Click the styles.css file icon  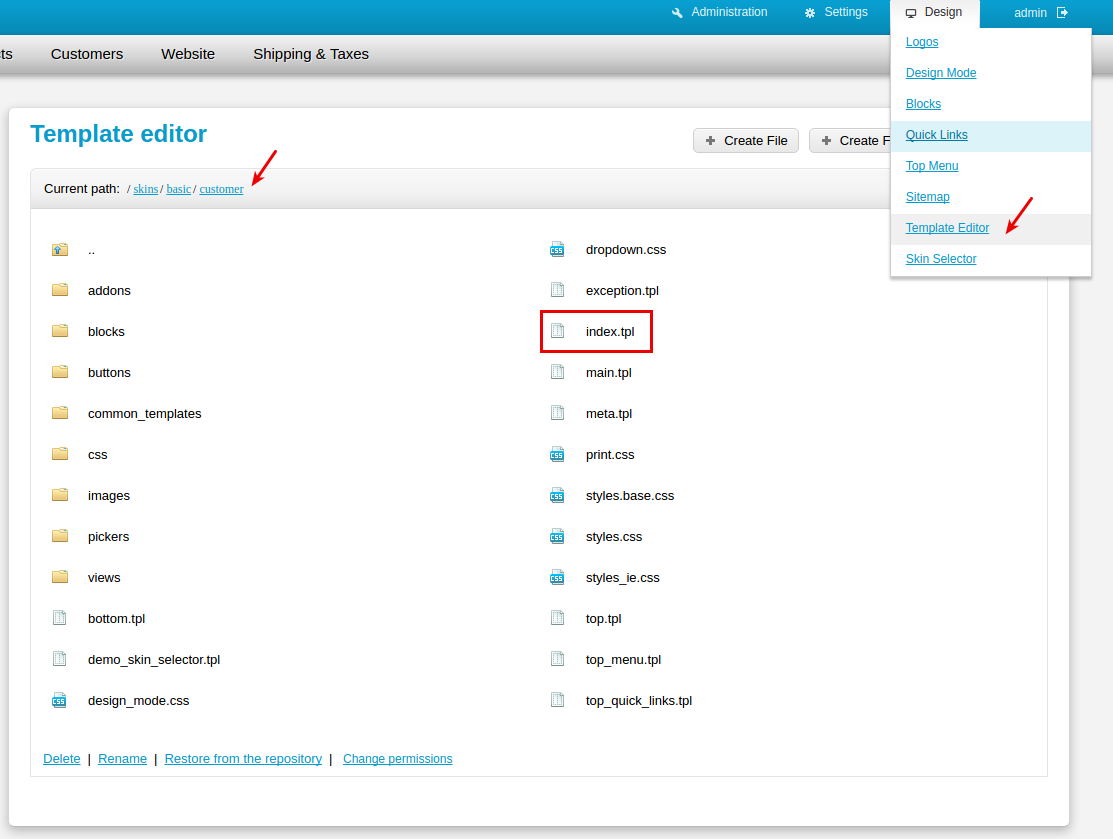557,536
